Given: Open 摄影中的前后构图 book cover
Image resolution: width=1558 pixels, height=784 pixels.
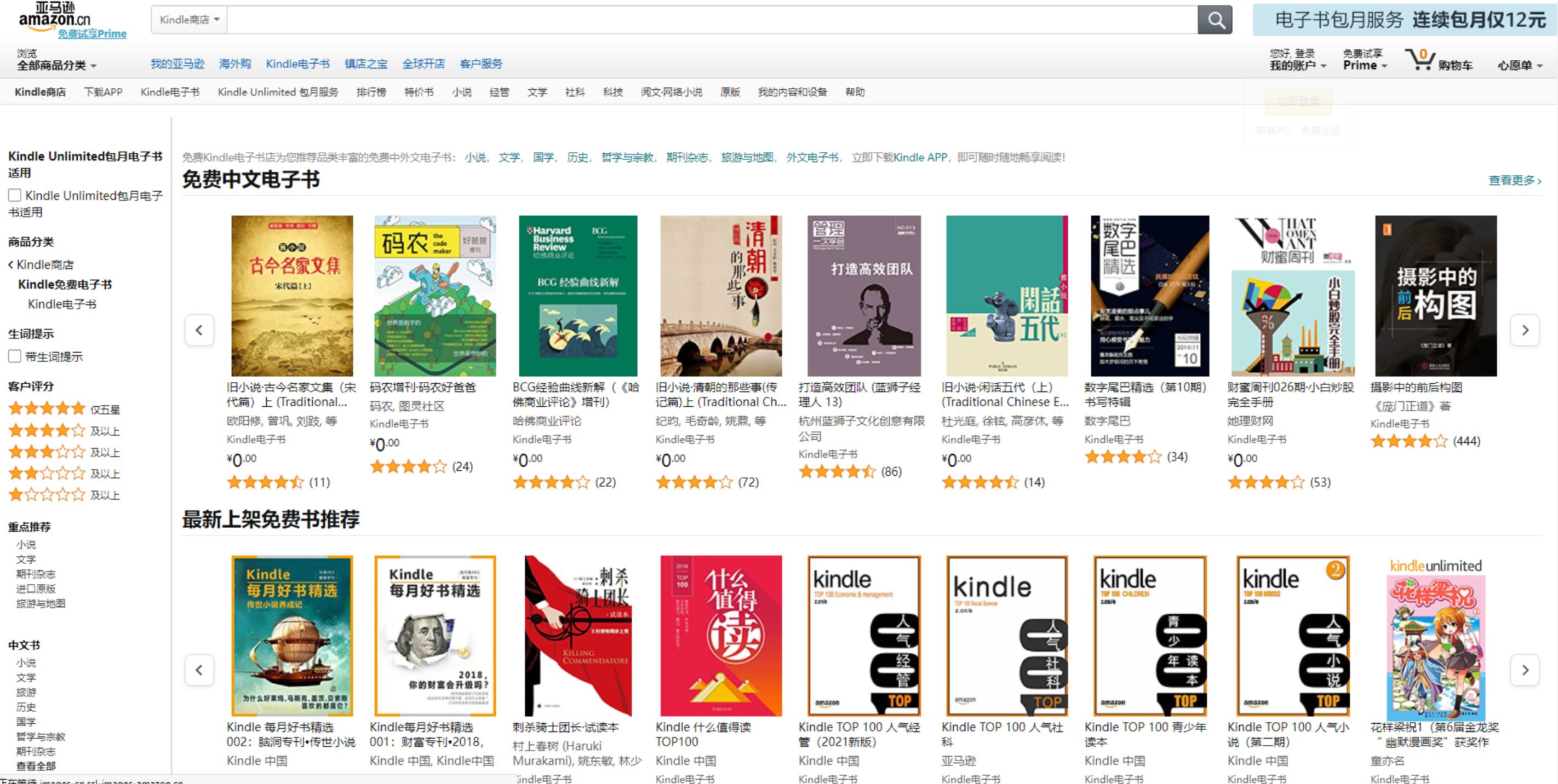Looking at the screenshot, I should pos(1436,296).
